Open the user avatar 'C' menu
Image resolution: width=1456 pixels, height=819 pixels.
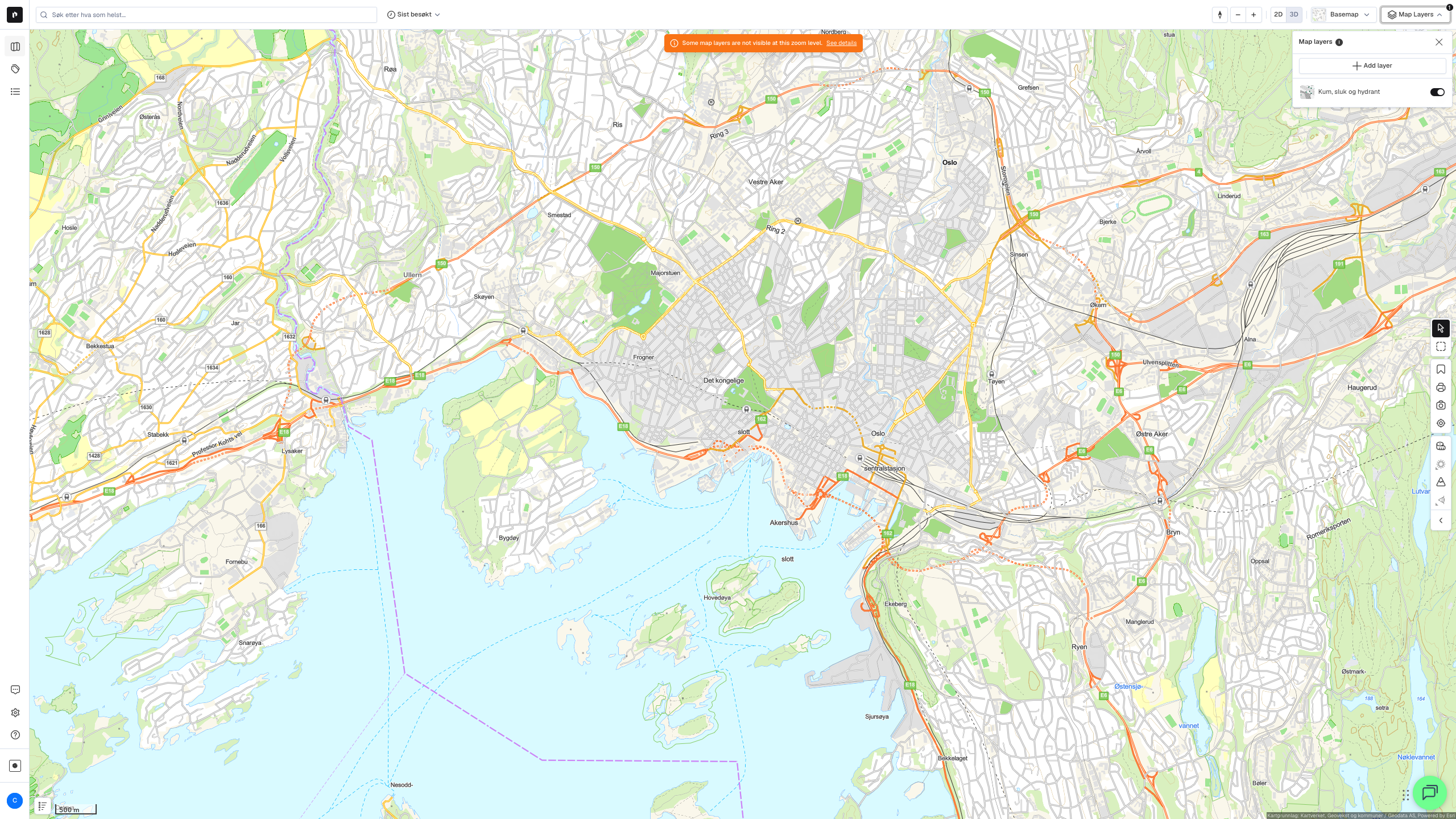[x=15, y=801]
